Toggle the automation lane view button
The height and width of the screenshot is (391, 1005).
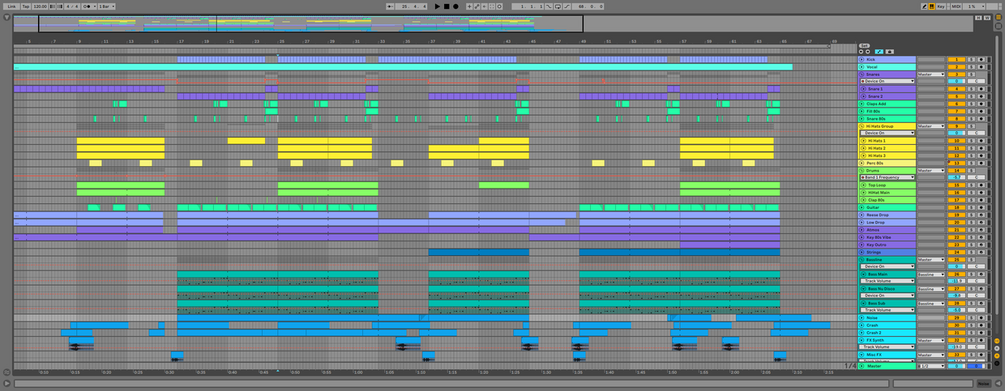click(879, 51)
